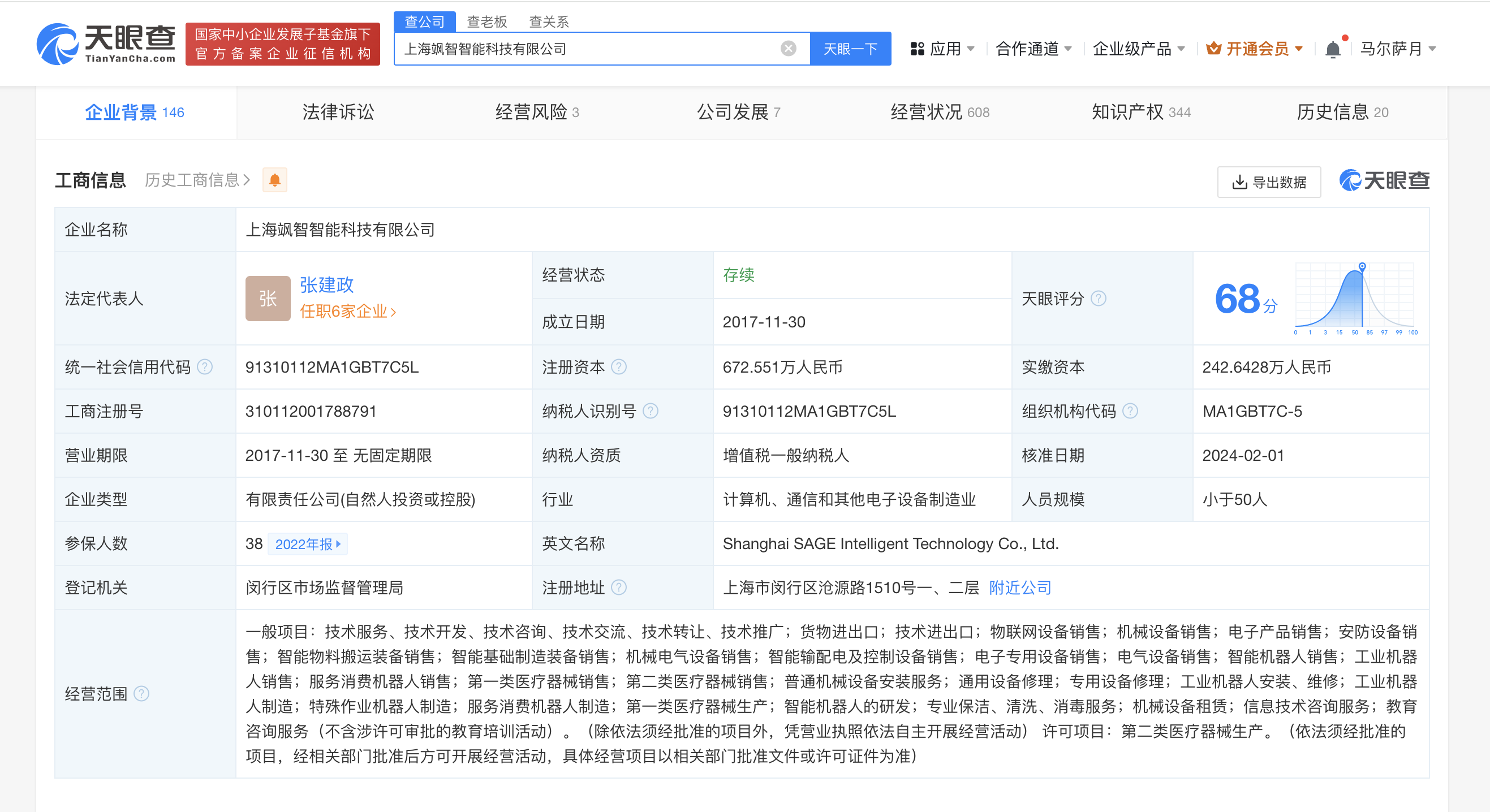The image size is (1490, 812).
Task: Click the red 国家中小企业发展子基金 banner
Action: click(283, 44)
